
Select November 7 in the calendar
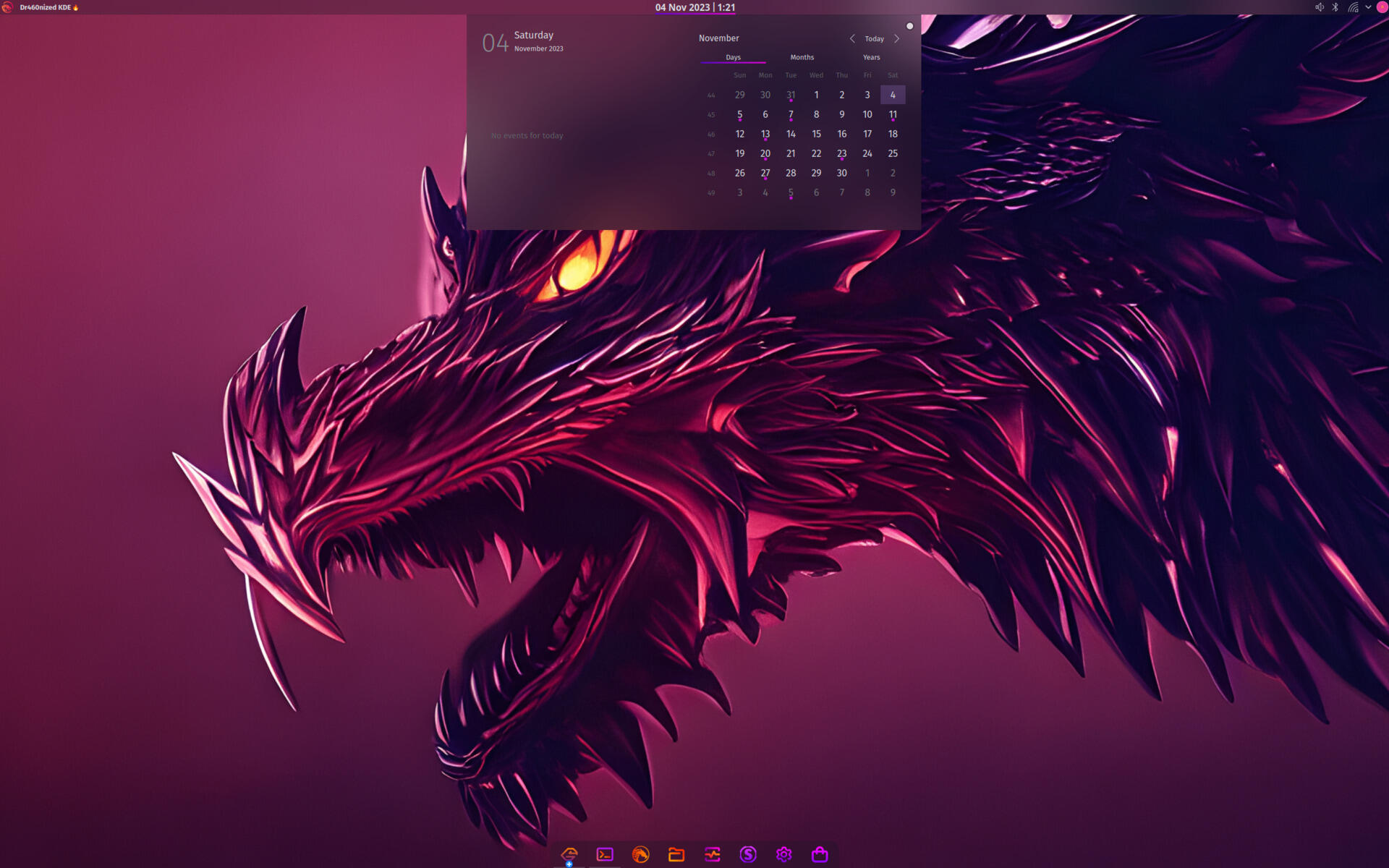coord(791,114)
